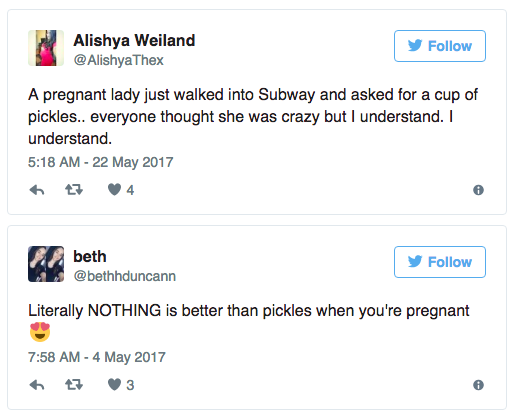Click the Subway pickles tweet text
This screenshot has width=518, height=419.
[253, 116]
